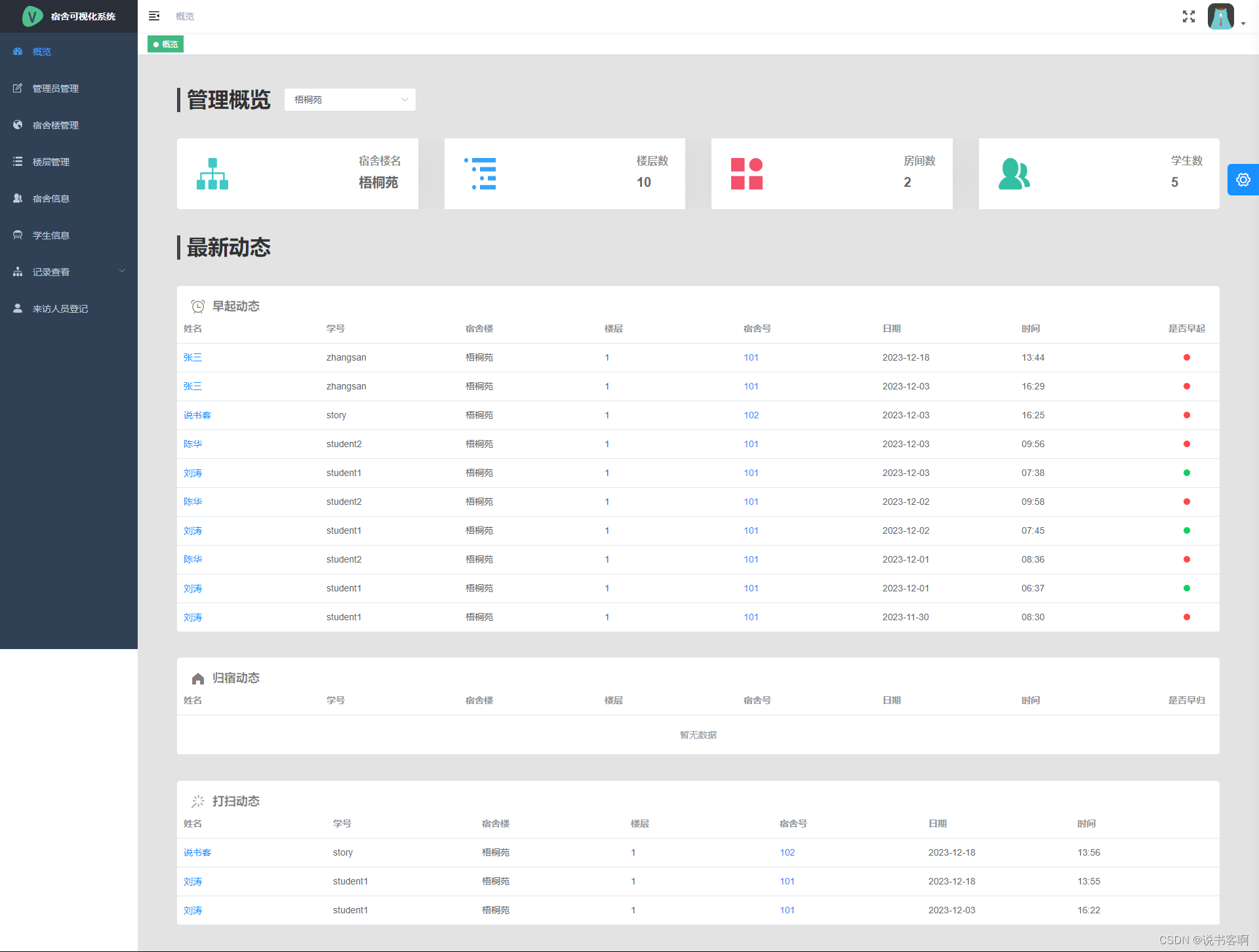Open the blue settings gear panel
Screen dimensions: 1259x952
tap(1243, 180)
